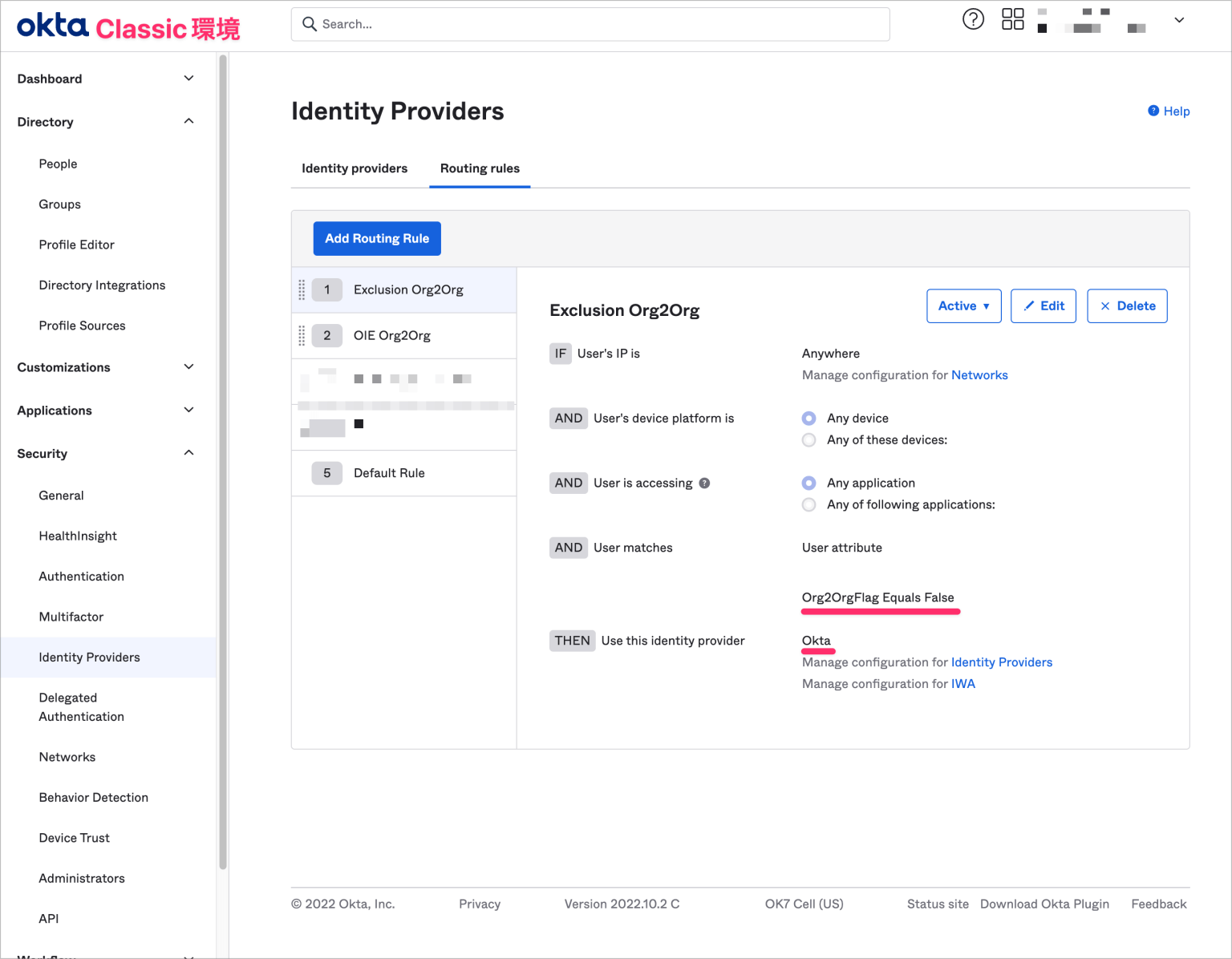
Task: Click the tooltip icon beside User is accessing
Action: (704, 483)
